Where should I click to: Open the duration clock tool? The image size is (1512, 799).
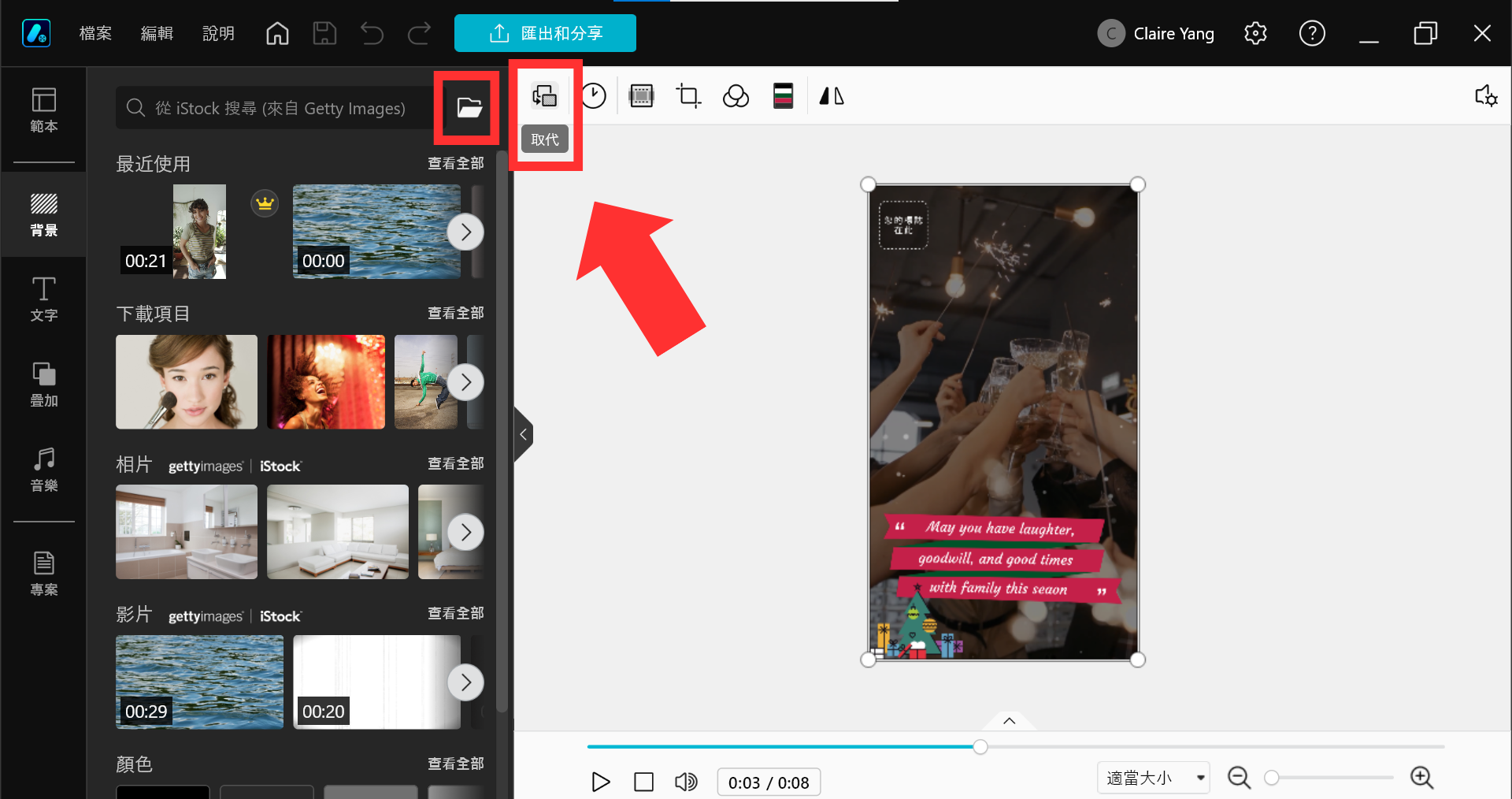(x=594, y=96)
